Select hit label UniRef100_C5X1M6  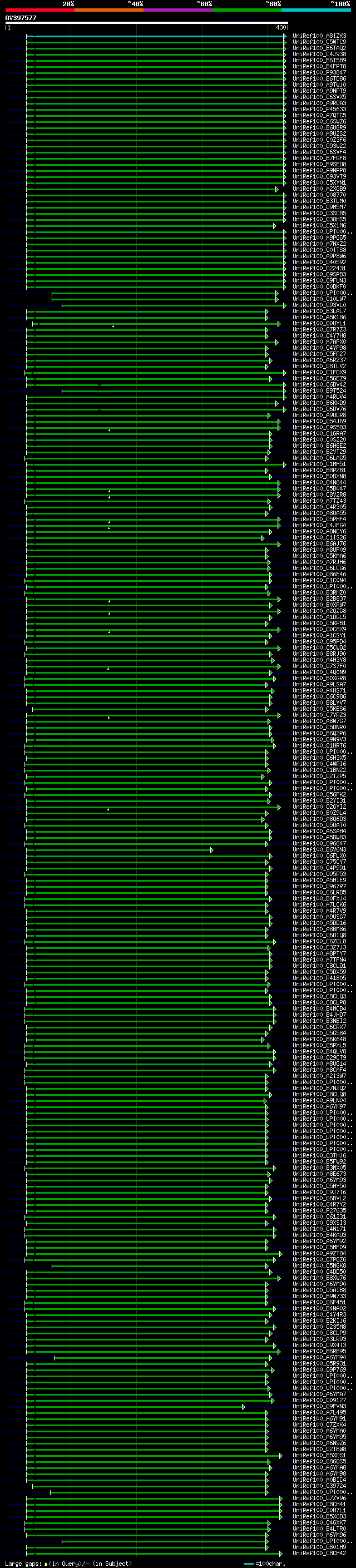319,226
